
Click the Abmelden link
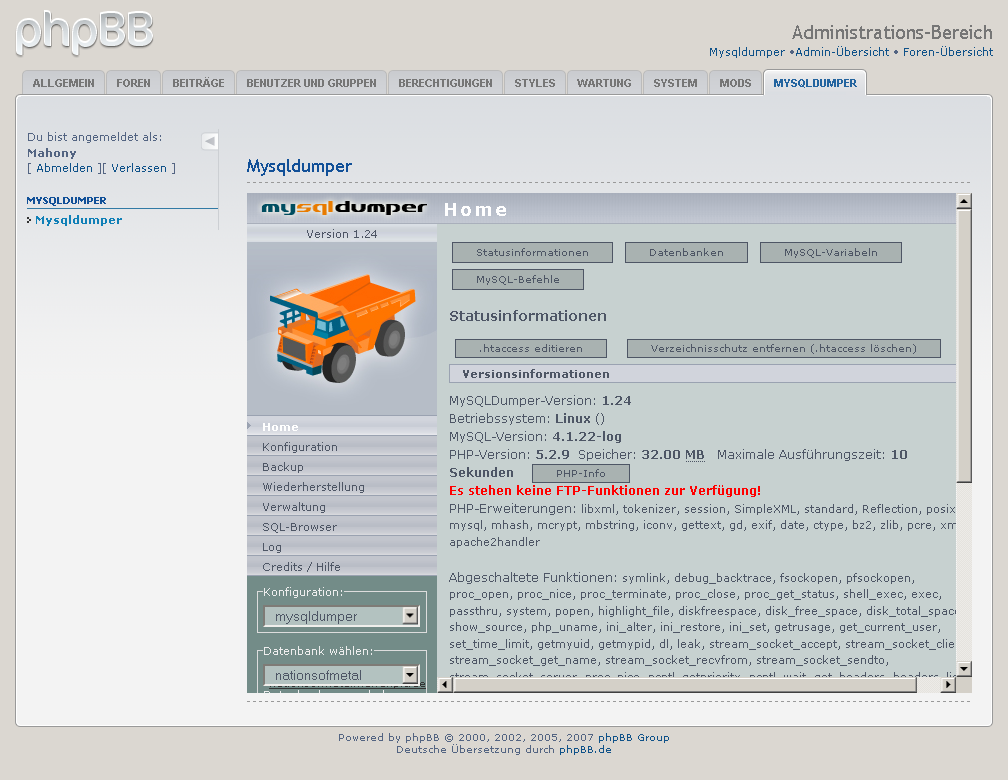click(64, 168)
